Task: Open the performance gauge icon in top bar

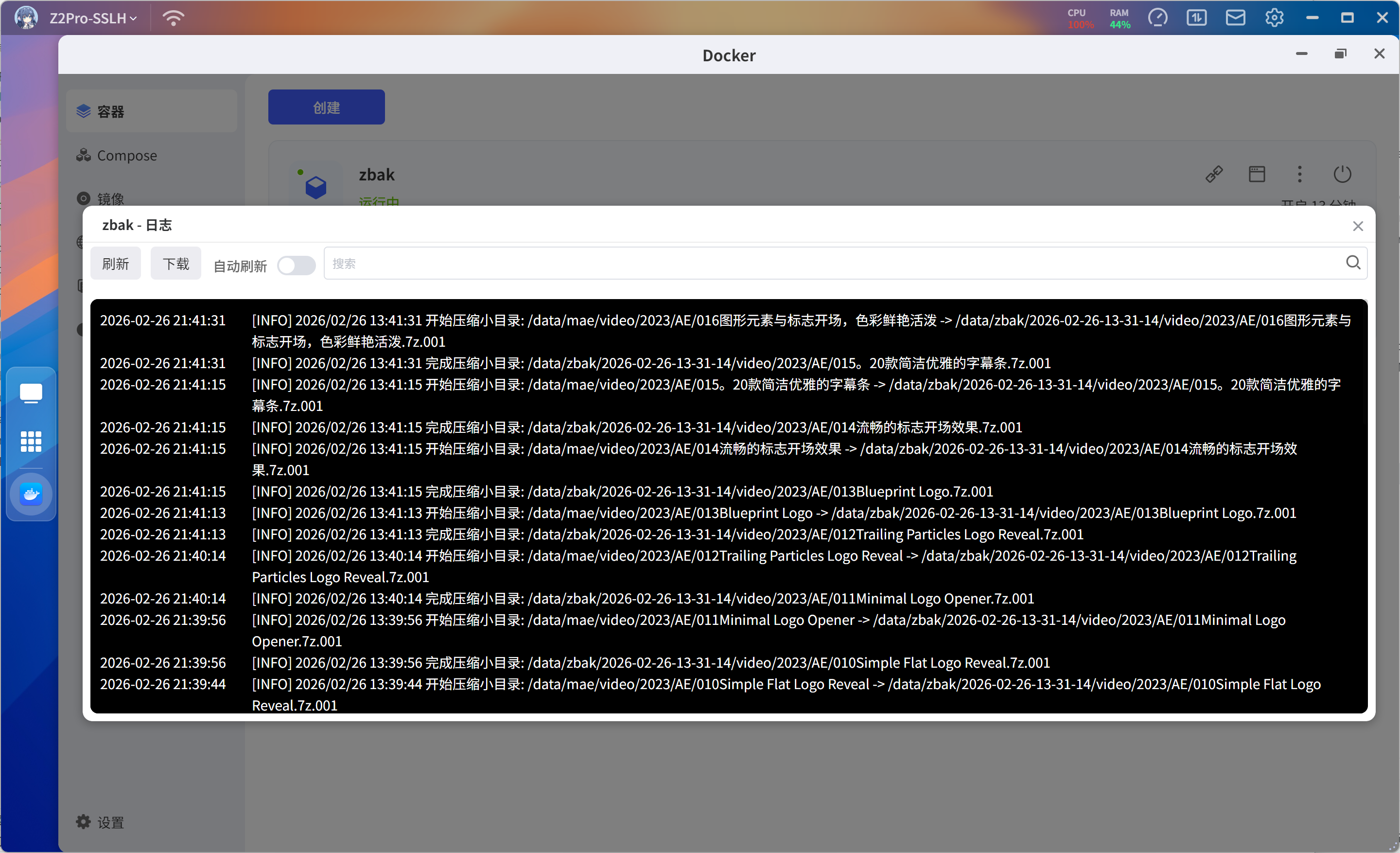Action: pyautogui.click(x=1157, y=18)
